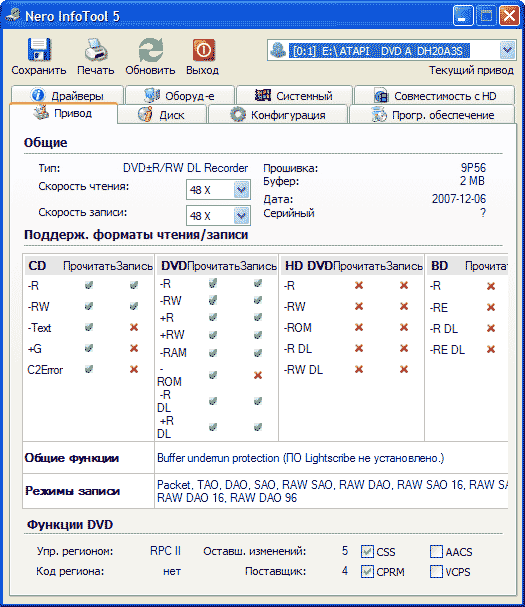The height and width of the screenshot is (607, 525).
Task: Click the date value 2007-12-06
Action: pos(459,199)
